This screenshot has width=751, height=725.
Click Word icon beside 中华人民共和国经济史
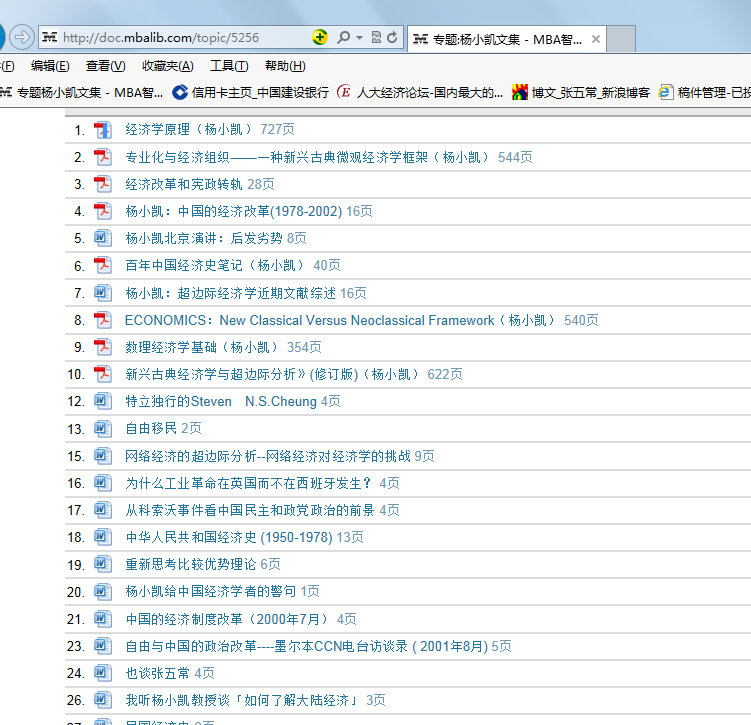coord(102,537)
